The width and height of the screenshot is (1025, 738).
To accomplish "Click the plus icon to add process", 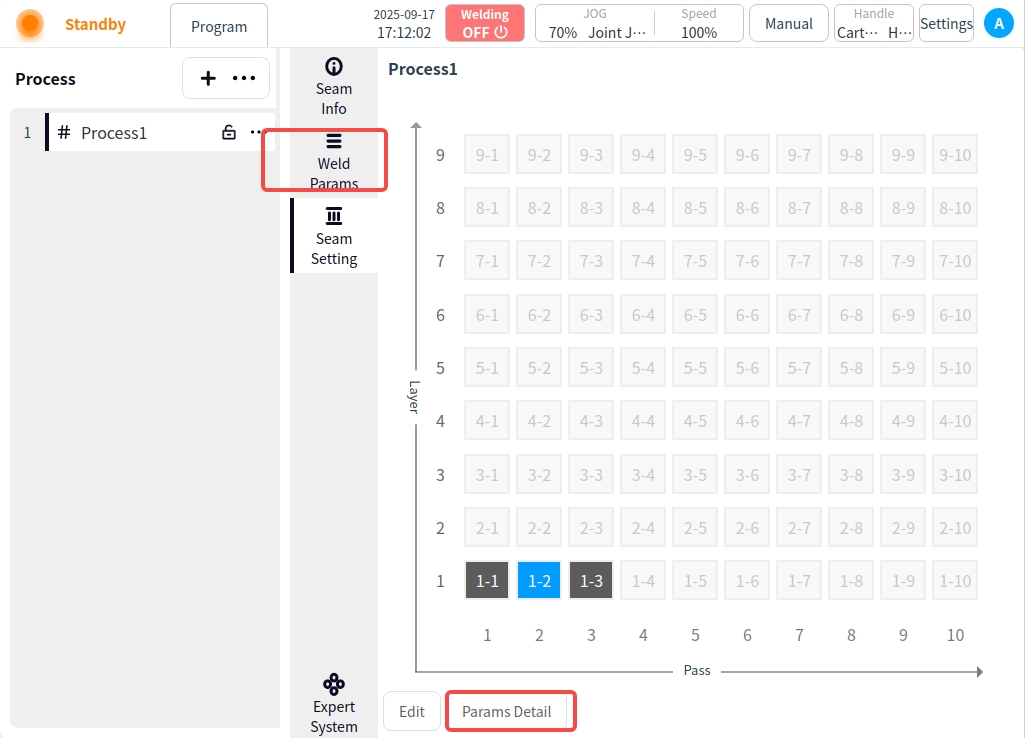I will point(208,79).
